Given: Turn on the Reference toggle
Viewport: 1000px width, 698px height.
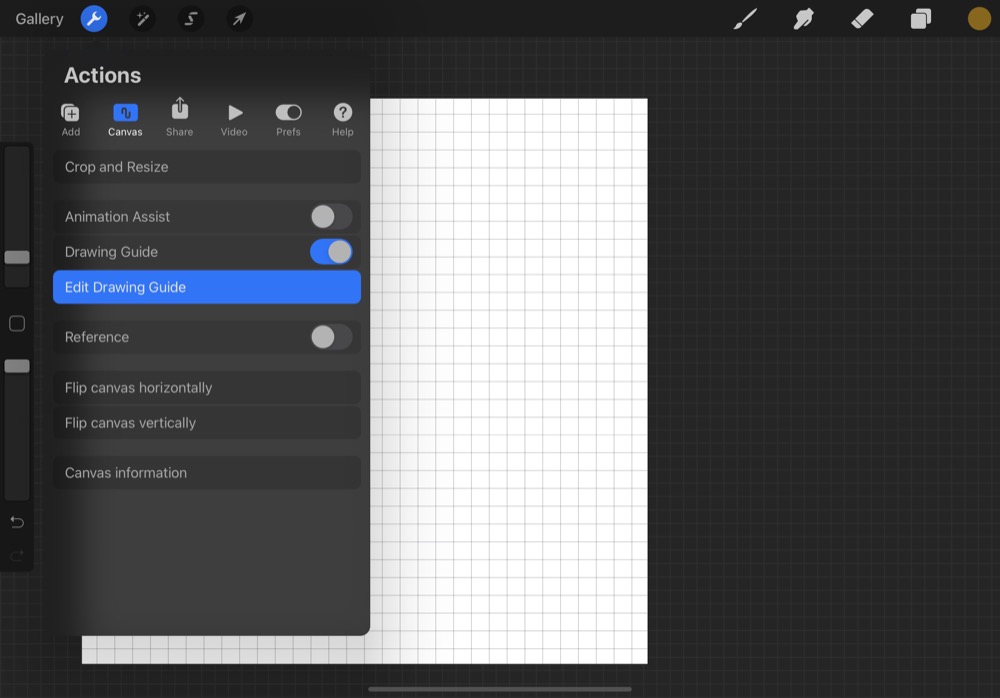Looking at the screenshot, I should [331, 337].
